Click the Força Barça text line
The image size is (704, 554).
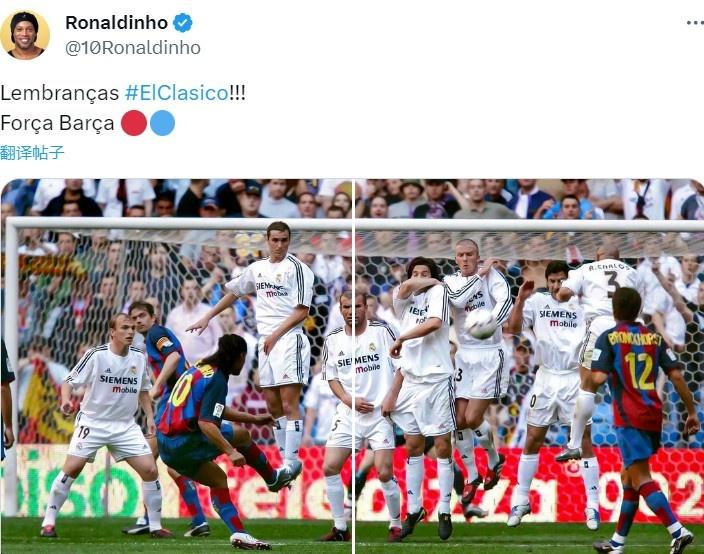57,123
